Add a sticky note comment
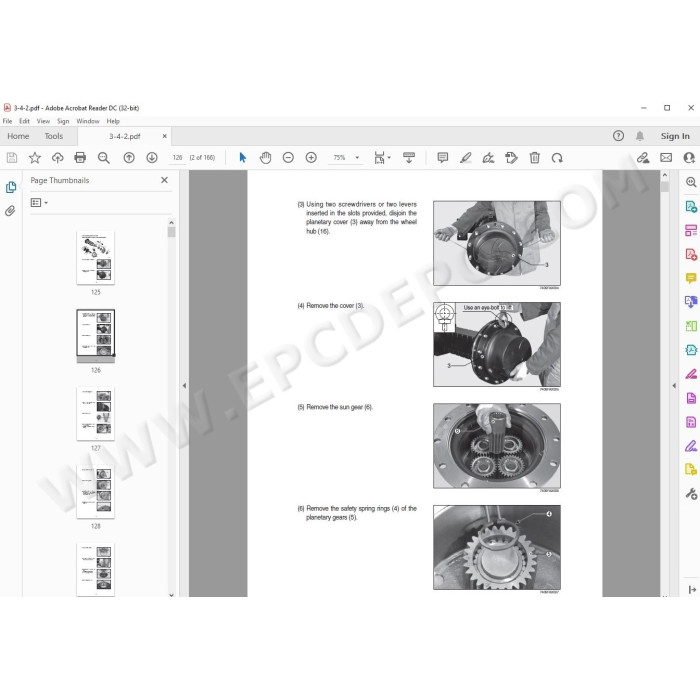 (443, 158)
